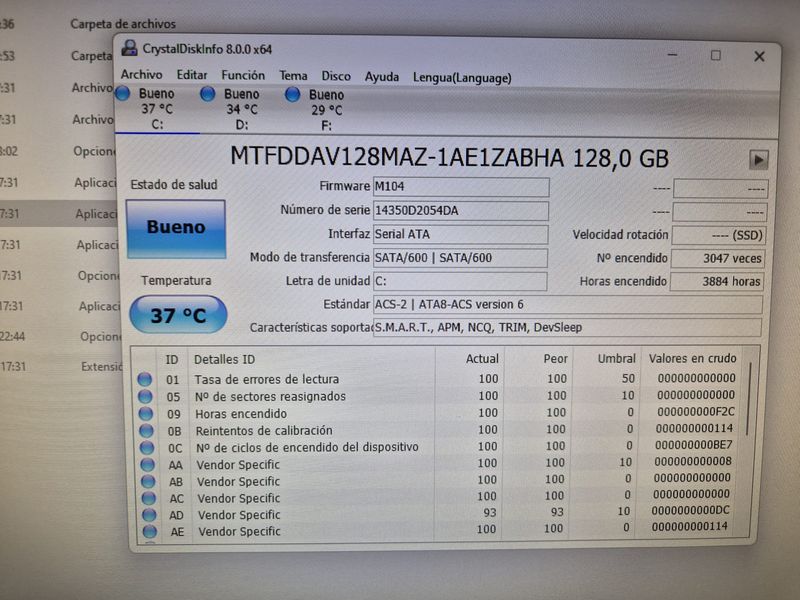Image resolution: width=800 pixels, height=600 pixels.
Task: Click the Letra de unidad field C:
Action: coord(460,281)
